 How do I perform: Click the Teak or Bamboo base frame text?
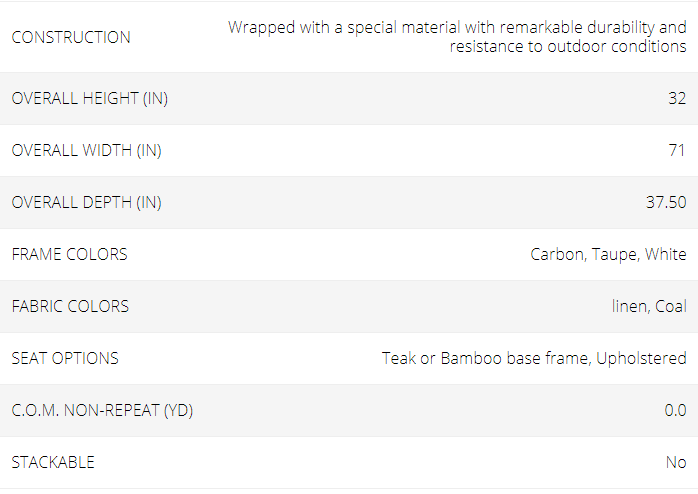(486, 359)
